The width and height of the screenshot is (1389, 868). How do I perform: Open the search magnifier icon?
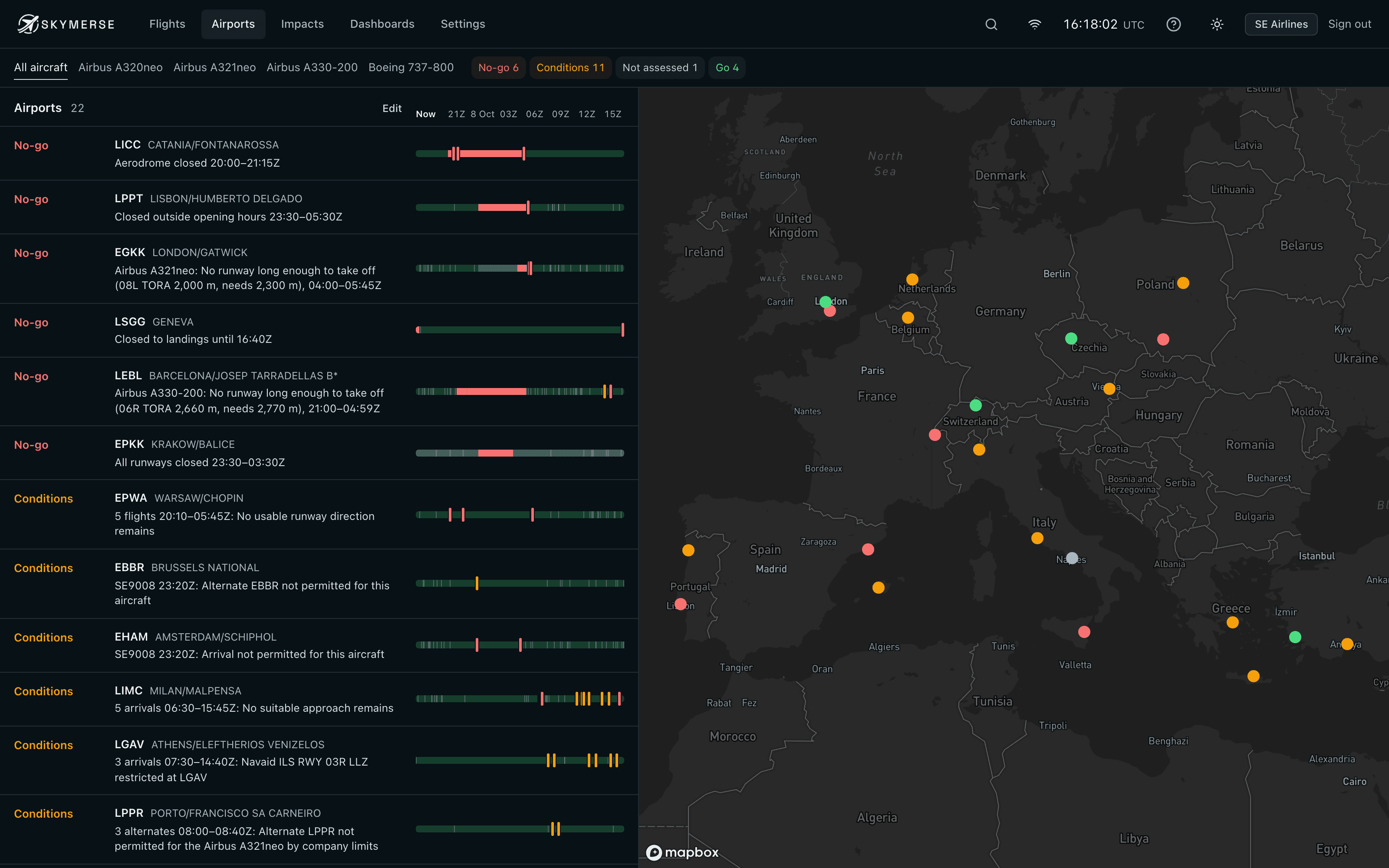click(991, 24)
